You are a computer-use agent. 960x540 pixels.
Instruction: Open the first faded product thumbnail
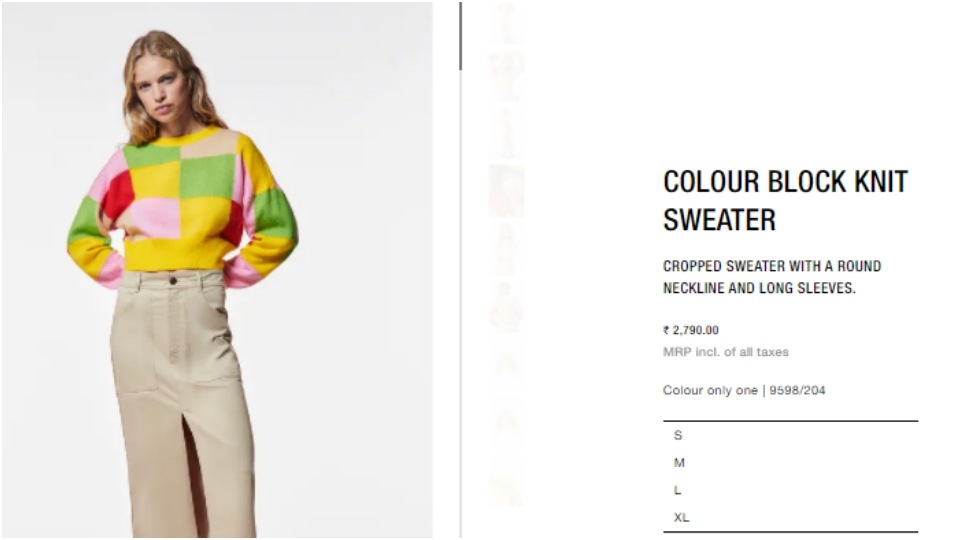[506, 22]
